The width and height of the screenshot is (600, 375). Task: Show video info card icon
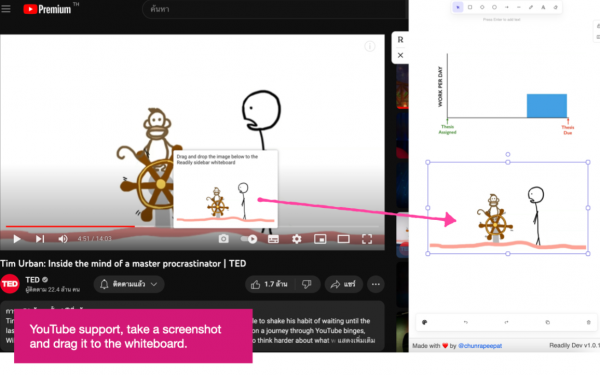[x=370, y=46]
